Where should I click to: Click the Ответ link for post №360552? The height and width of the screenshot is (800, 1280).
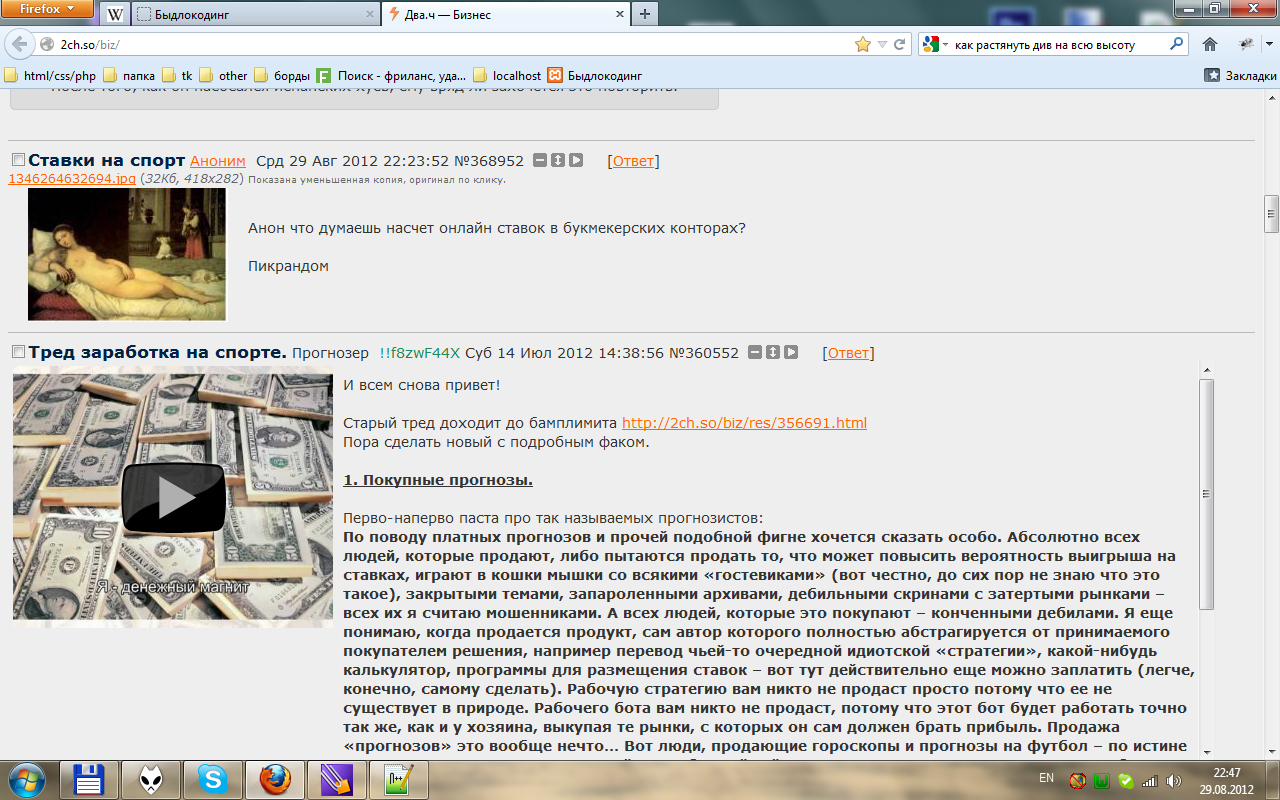coord(848,353)
